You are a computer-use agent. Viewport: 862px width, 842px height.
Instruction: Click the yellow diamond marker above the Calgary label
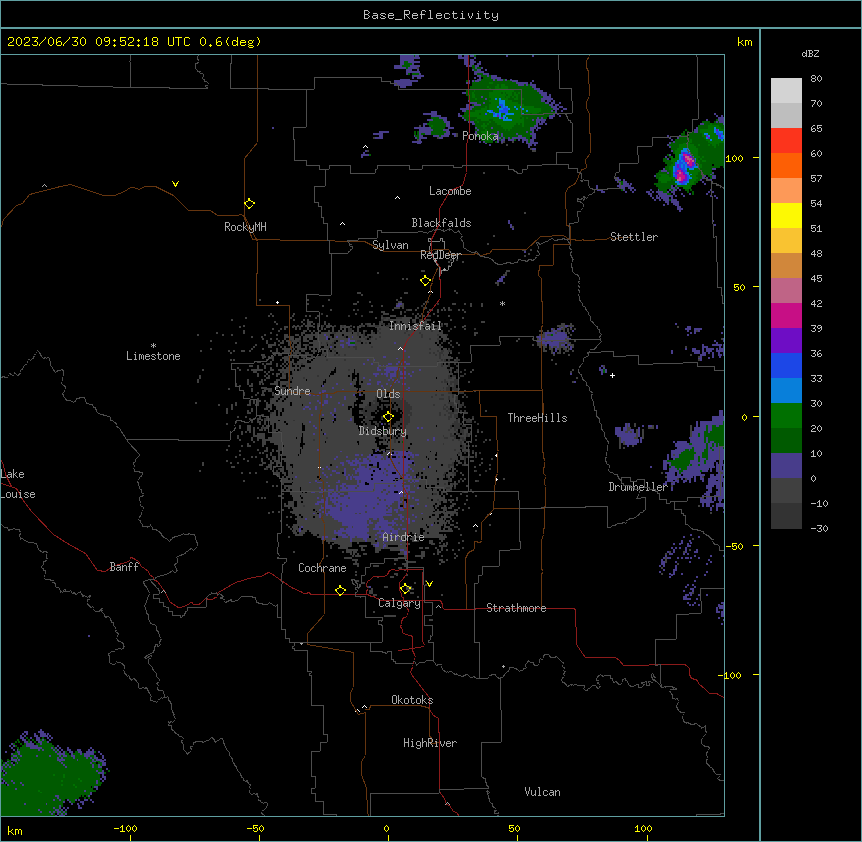[405, 589]
